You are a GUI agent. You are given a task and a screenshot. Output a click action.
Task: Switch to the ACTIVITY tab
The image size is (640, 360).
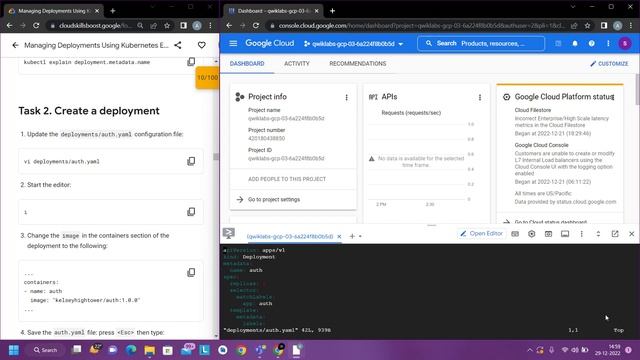tap(297, 64)
